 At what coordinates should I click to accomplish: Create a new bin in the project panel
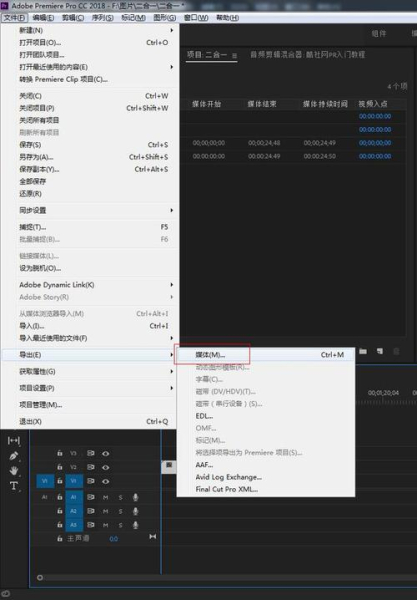pos(363,351)
